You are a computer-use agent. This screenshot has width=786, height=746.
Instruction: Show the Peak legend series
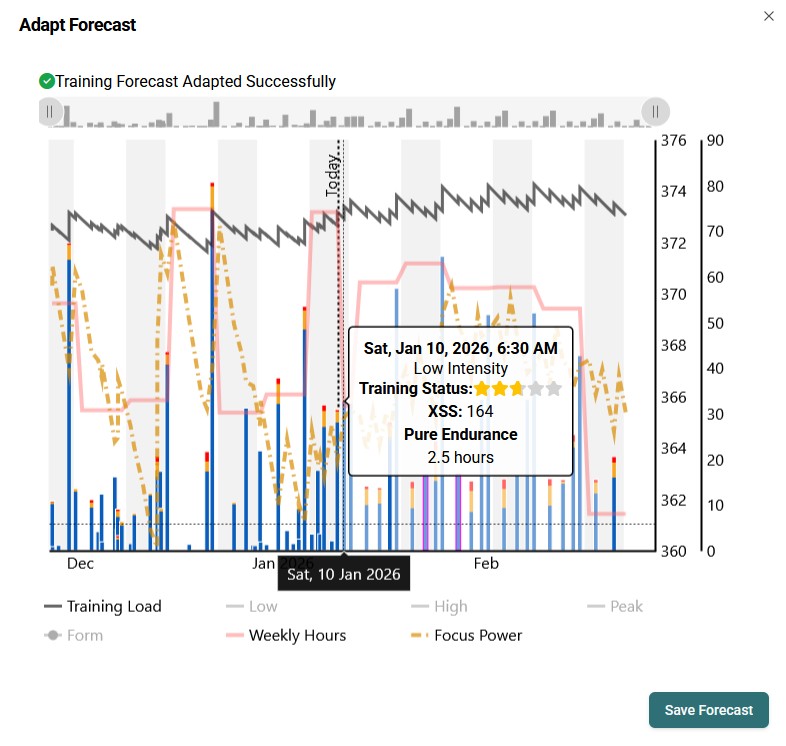click(x=615, y=606)
